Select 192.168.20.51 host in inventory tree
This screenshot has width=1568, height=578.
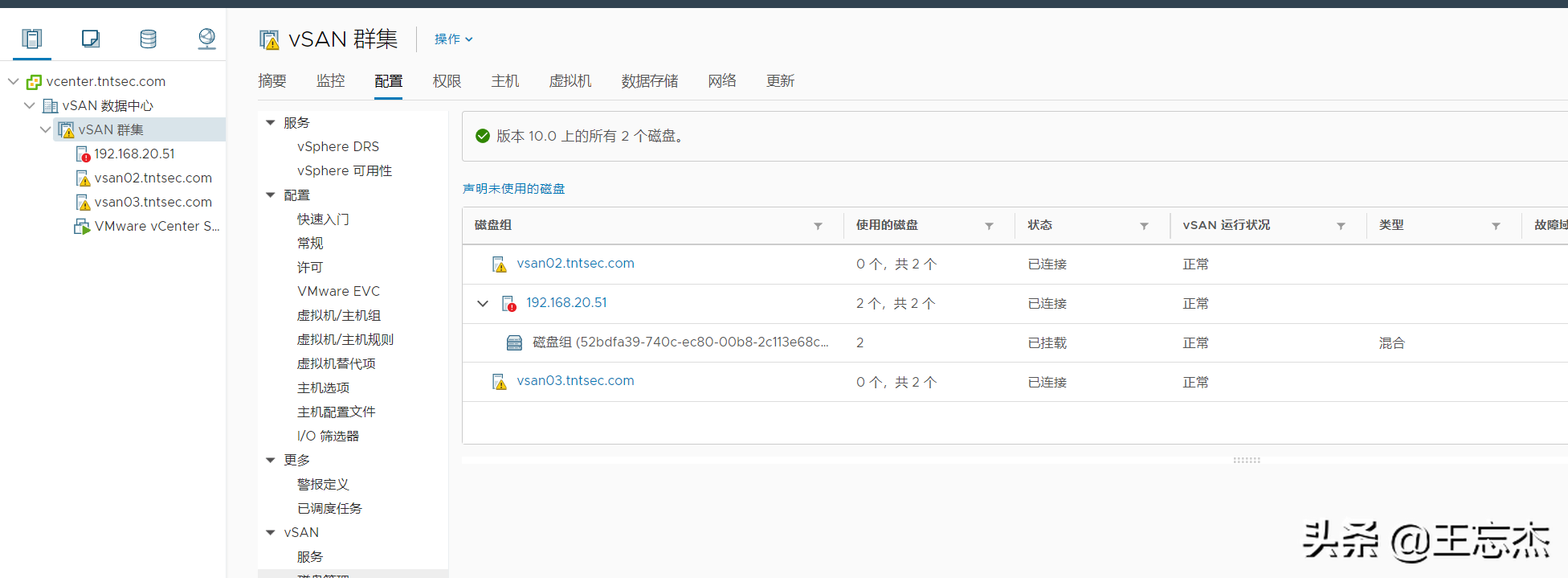[x=134, y=154]
